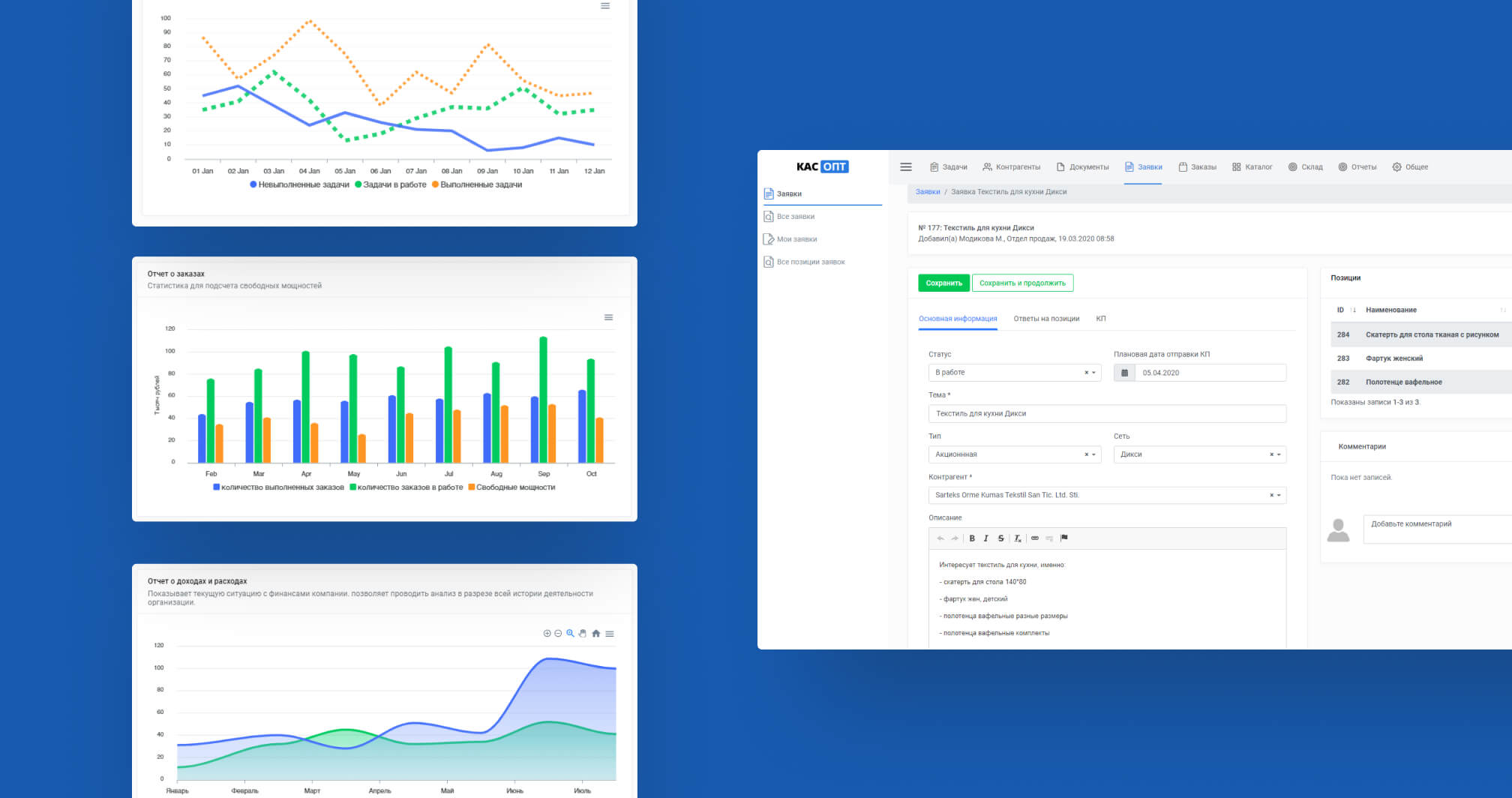Expand the Сеть dropdown with 'Дикси'
This screenshot has width=1512, height=798.
click(x=1199, y=454)
